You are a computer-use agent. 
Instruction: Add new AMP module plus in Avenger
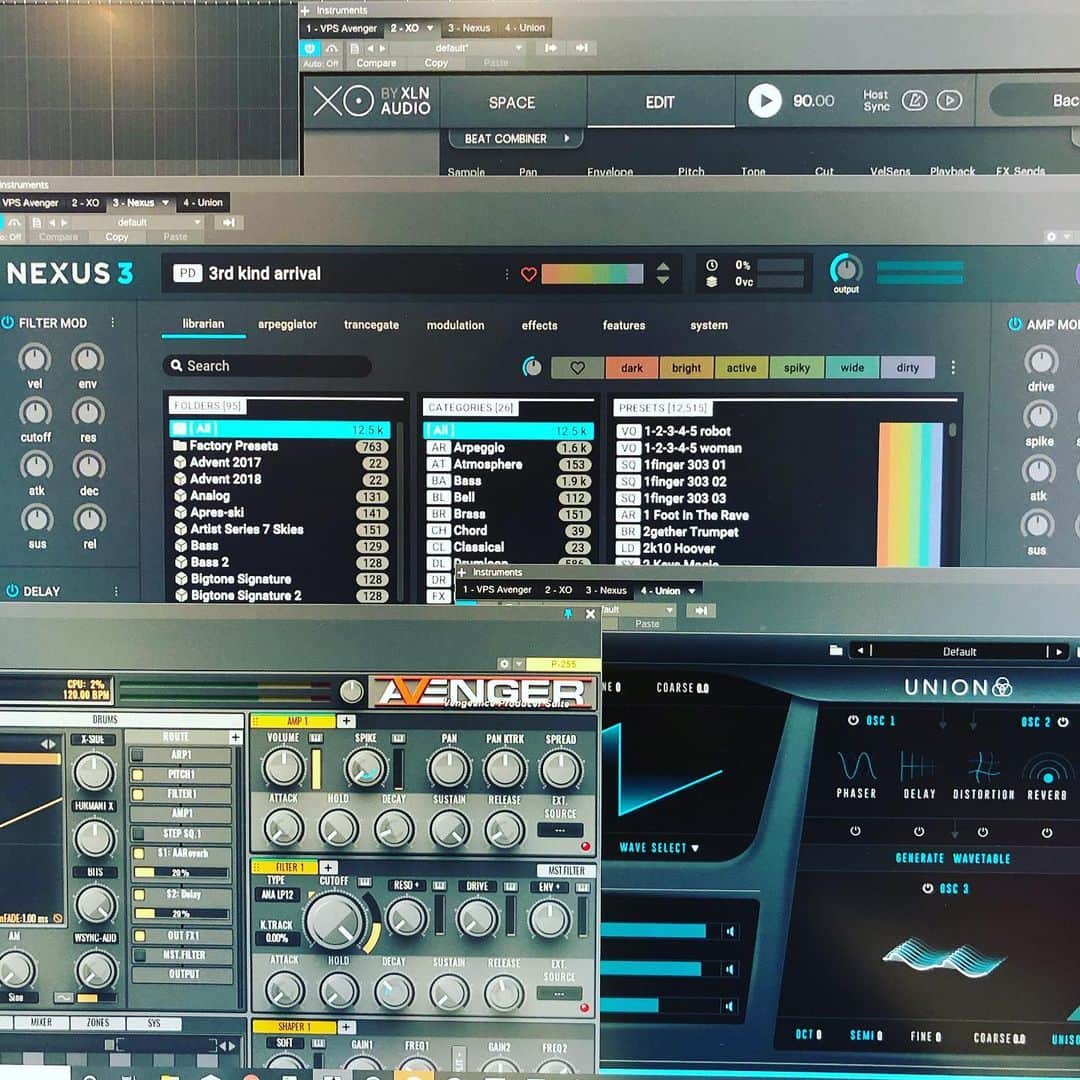pyautogui.click(x=346, y=720)
